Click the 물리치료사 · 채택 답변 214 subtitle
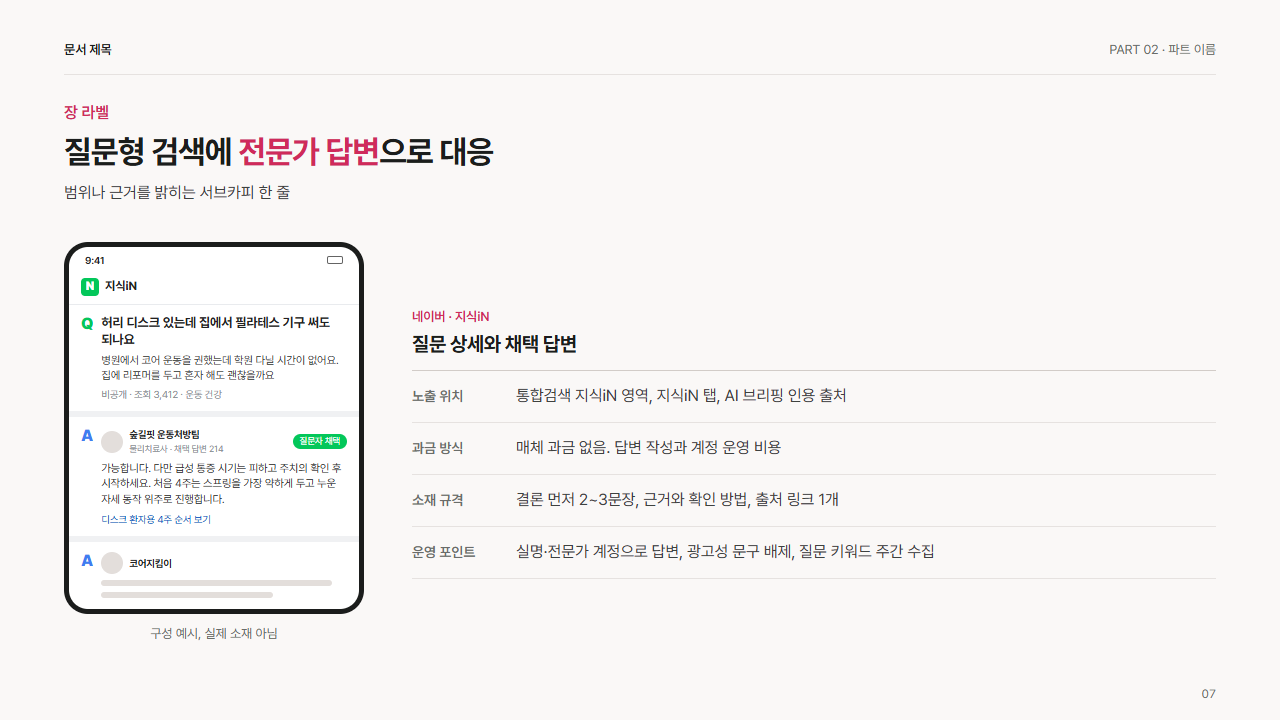 pyautogui.click(x=176, y=449)
